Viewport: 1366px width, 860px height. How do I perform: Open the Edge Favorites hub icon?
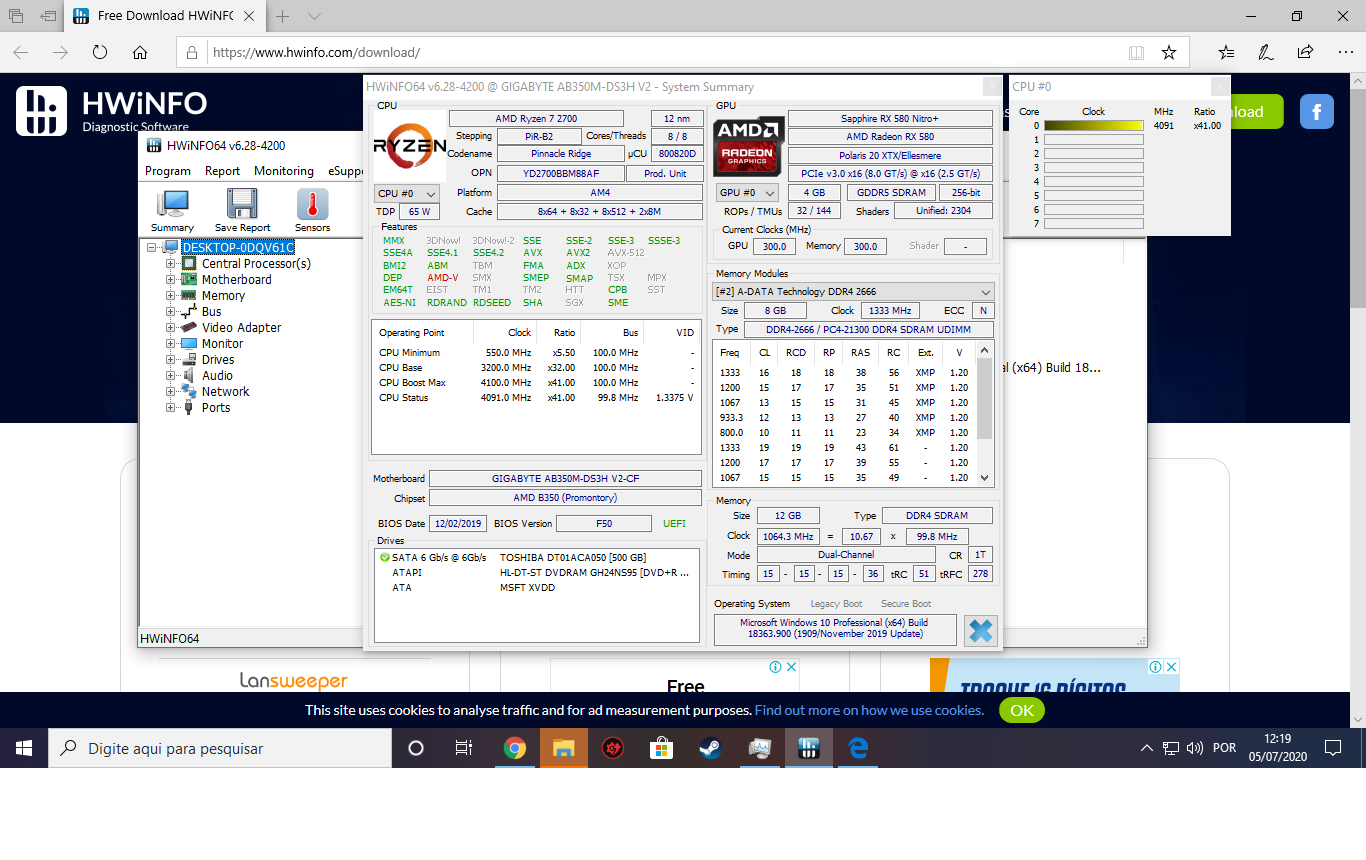(1227, 52)
